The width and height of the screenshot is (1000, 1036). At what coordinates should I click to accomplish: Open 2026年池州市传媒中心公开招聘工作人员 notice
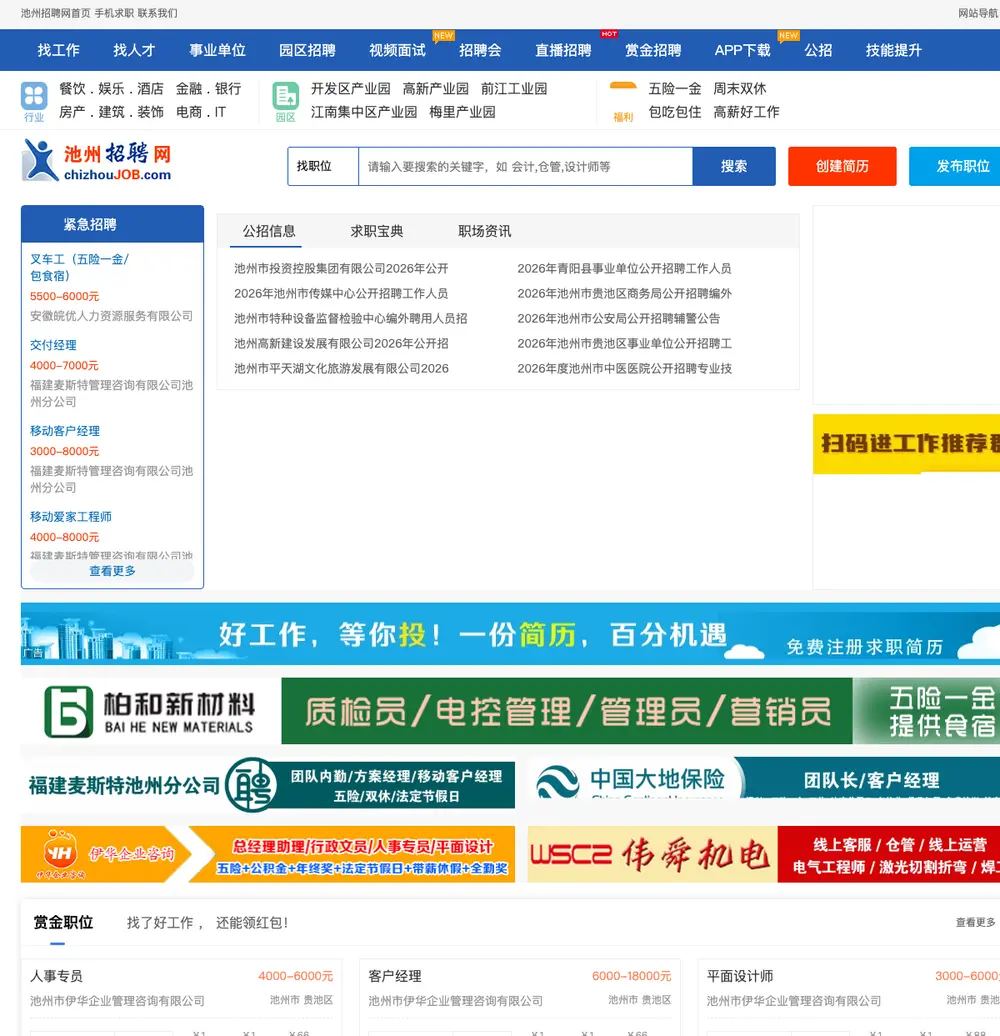(x=341, y=293)
